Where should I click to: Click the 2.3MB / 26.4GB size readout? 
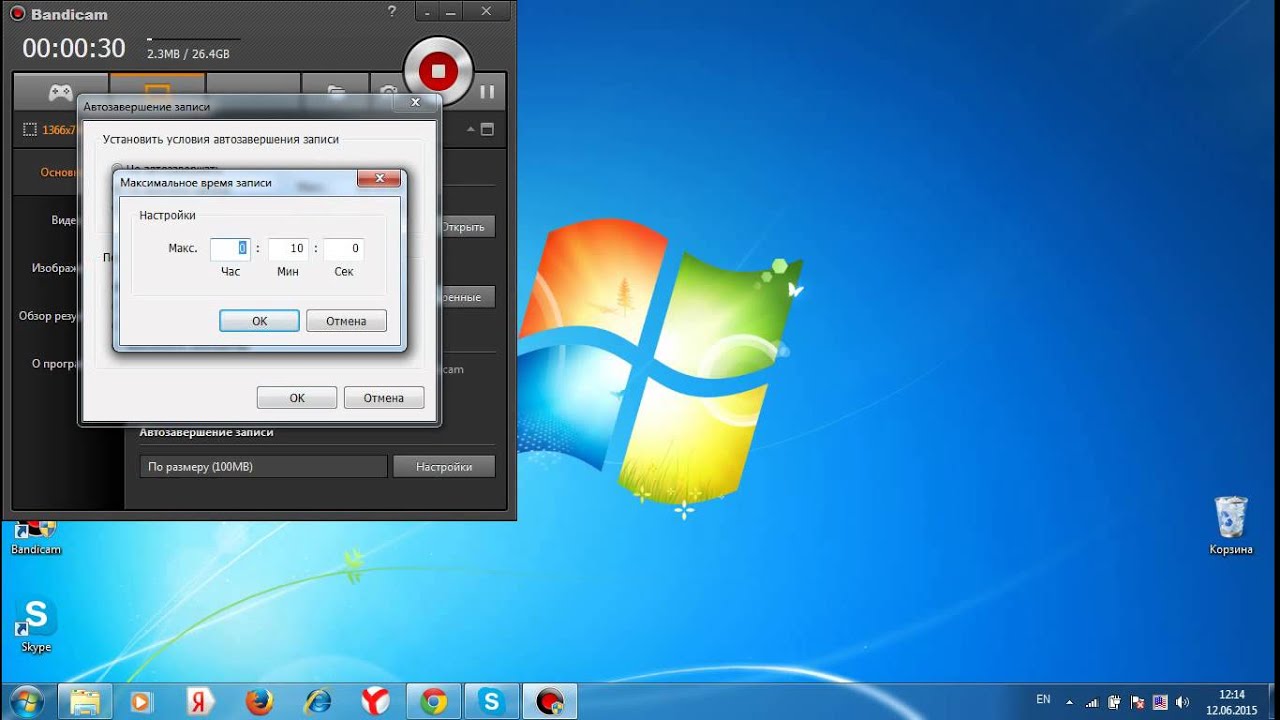[x=188, y=54]
